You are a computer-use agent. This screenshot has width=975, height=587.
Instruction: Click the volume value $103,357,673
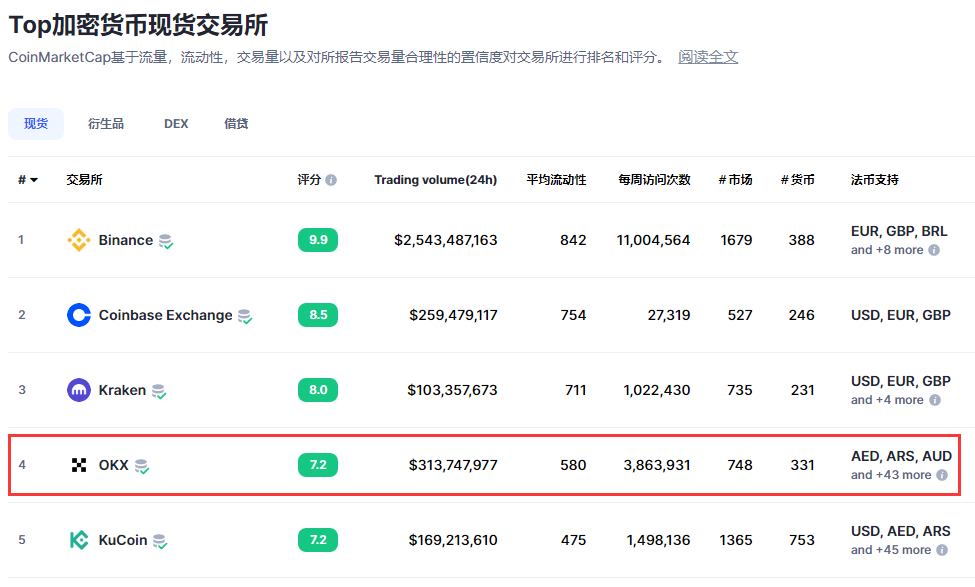click(452, 390)
